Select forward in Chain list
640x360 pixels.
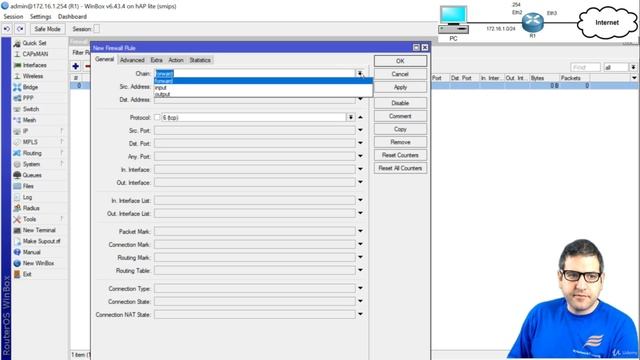click(x=263, y=81)
